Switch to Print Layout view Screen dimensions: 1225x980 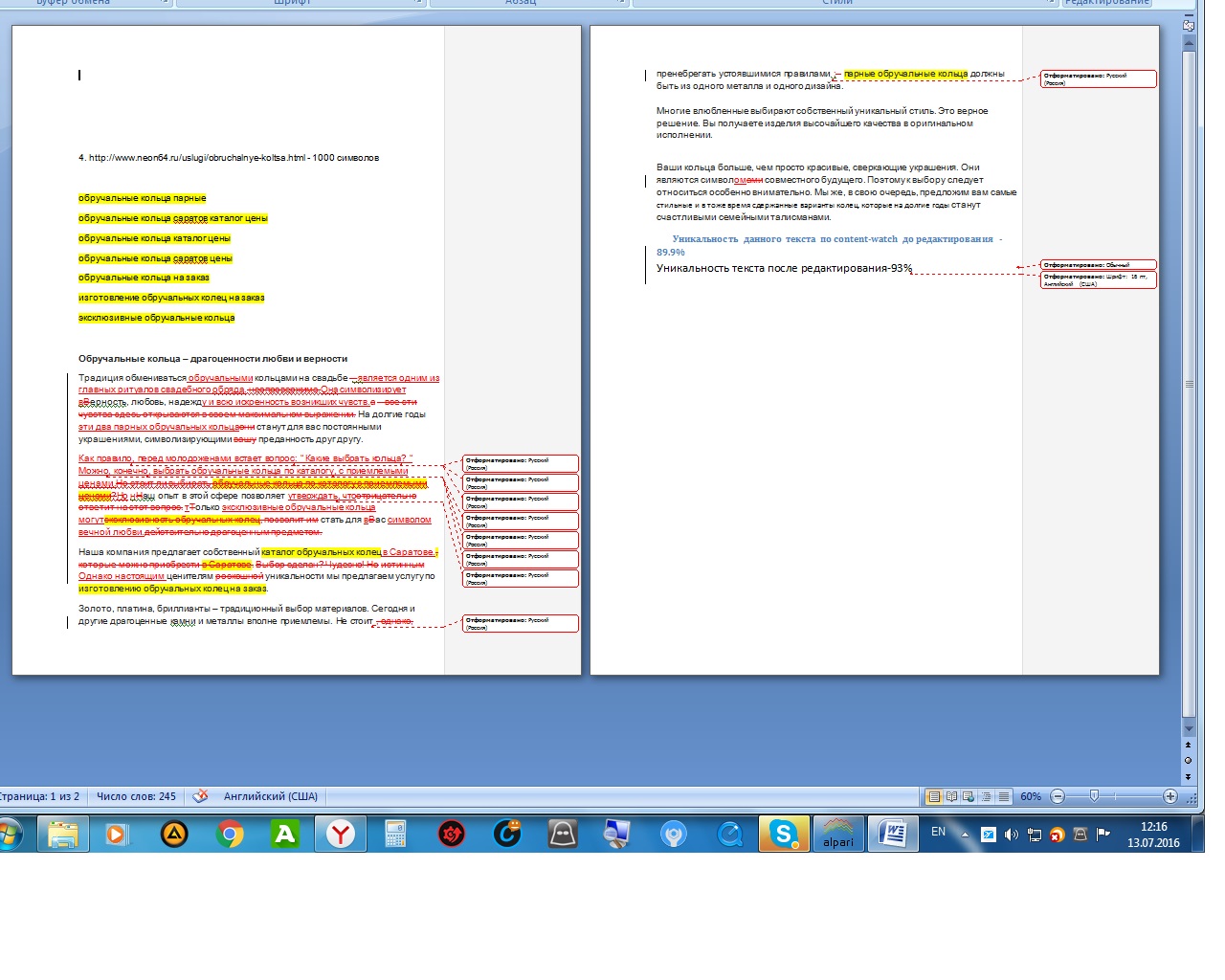pyautogui.click(x=934, y=796)
